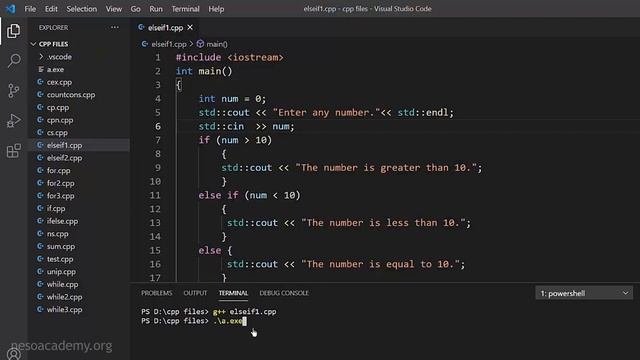
Task: Click the VS Code logo icon
Action: coord(10,9)
